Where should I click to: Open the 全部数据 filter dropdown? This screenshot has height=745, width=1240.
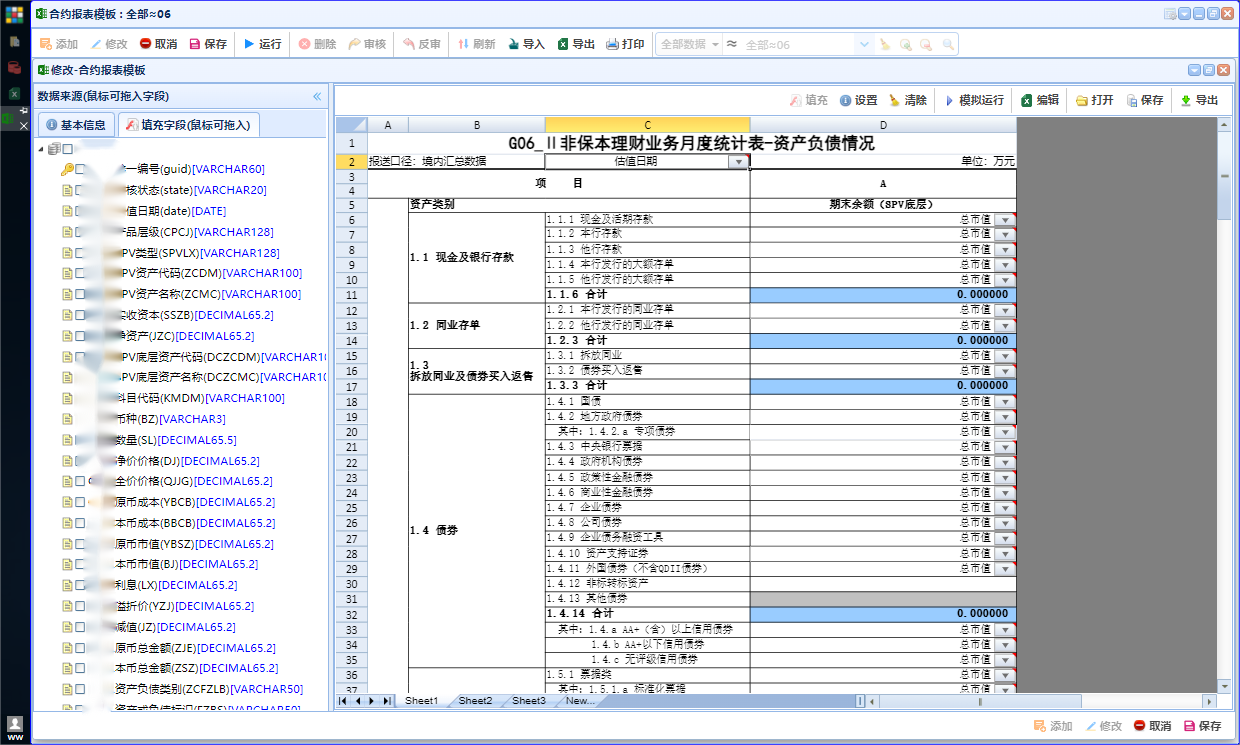(716, 45)
